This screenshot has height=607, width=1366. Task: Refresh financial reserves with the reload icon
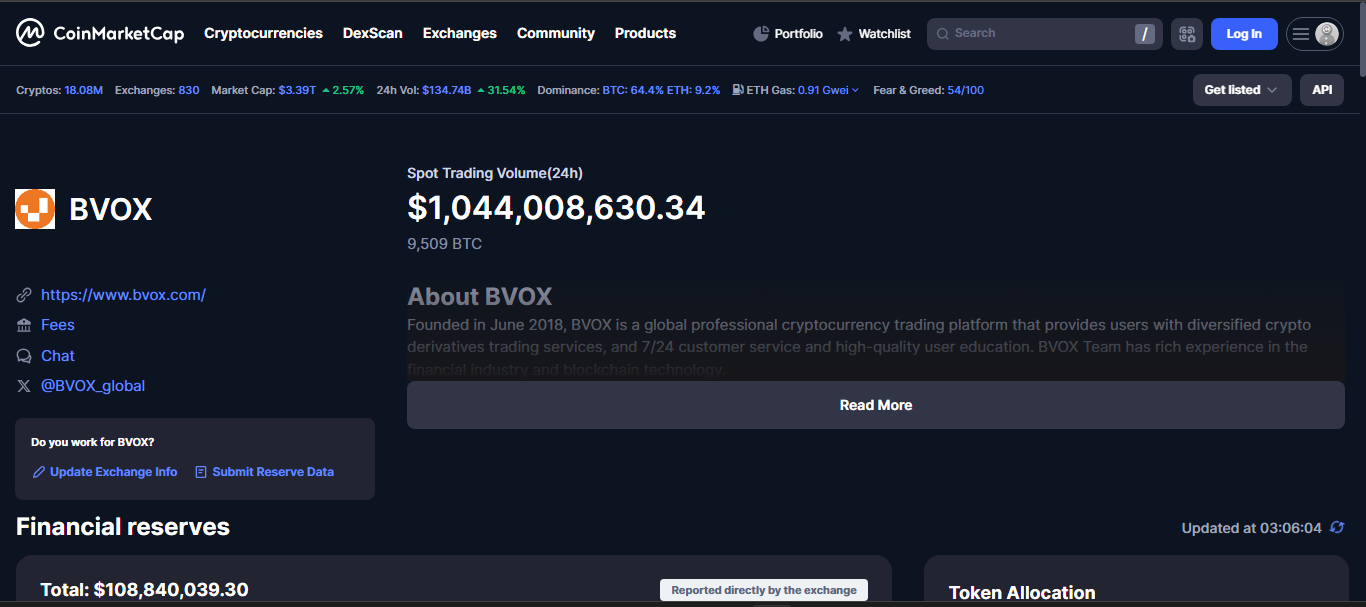(1337, 527)
